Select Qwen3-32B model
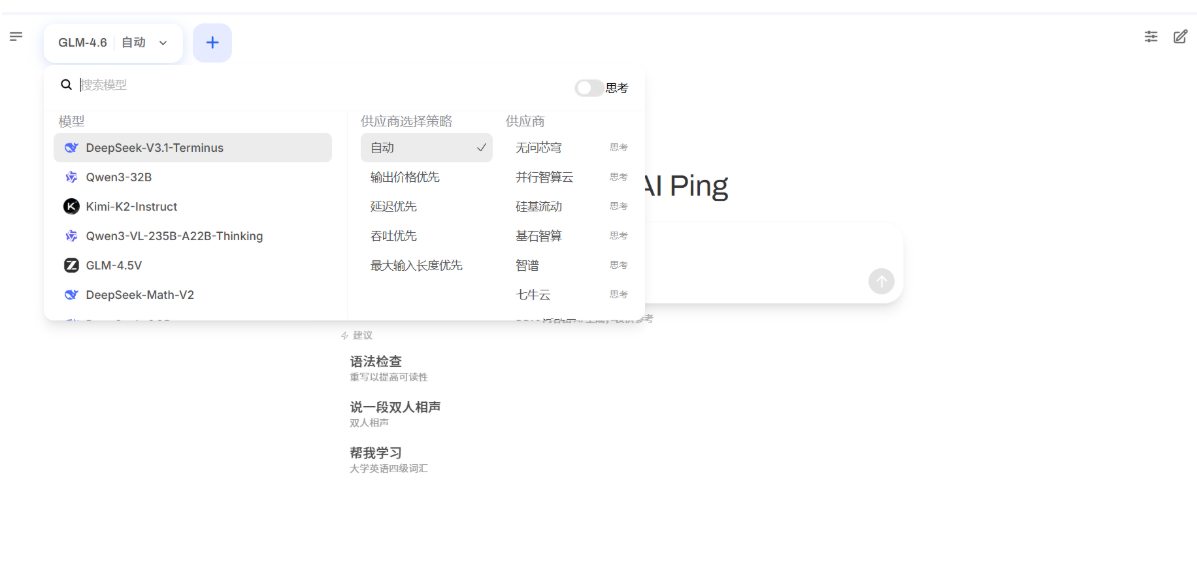The height and width of the screenshot is (572, 1197). (x=192, y=177)
